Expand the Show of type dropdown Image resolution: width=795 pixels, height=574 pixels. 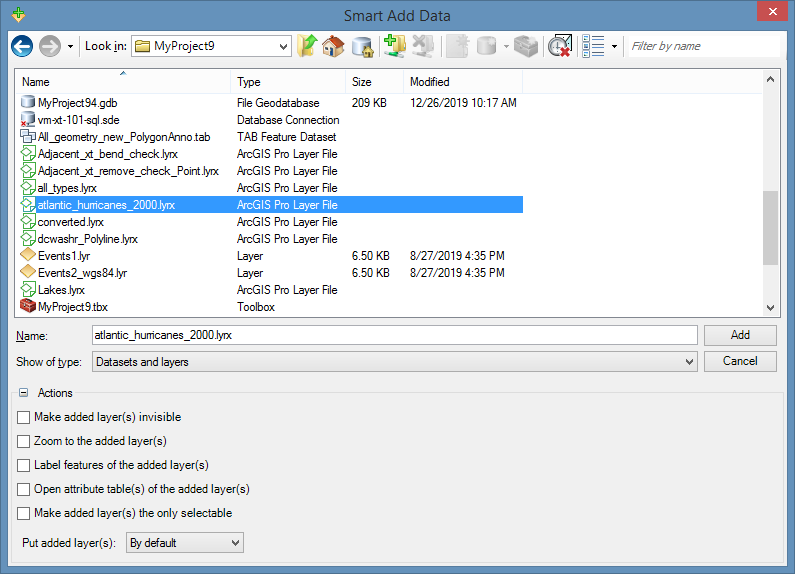[x=394, y=362]
